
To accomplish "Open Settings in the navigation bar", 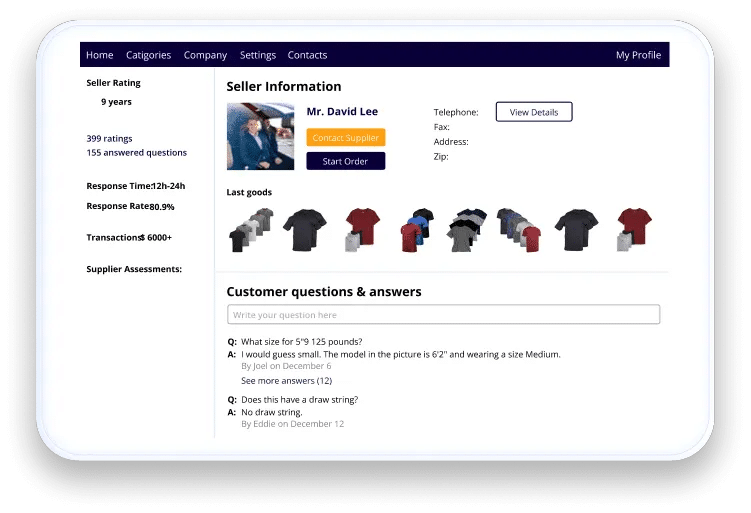I will [x=258, y=55].
